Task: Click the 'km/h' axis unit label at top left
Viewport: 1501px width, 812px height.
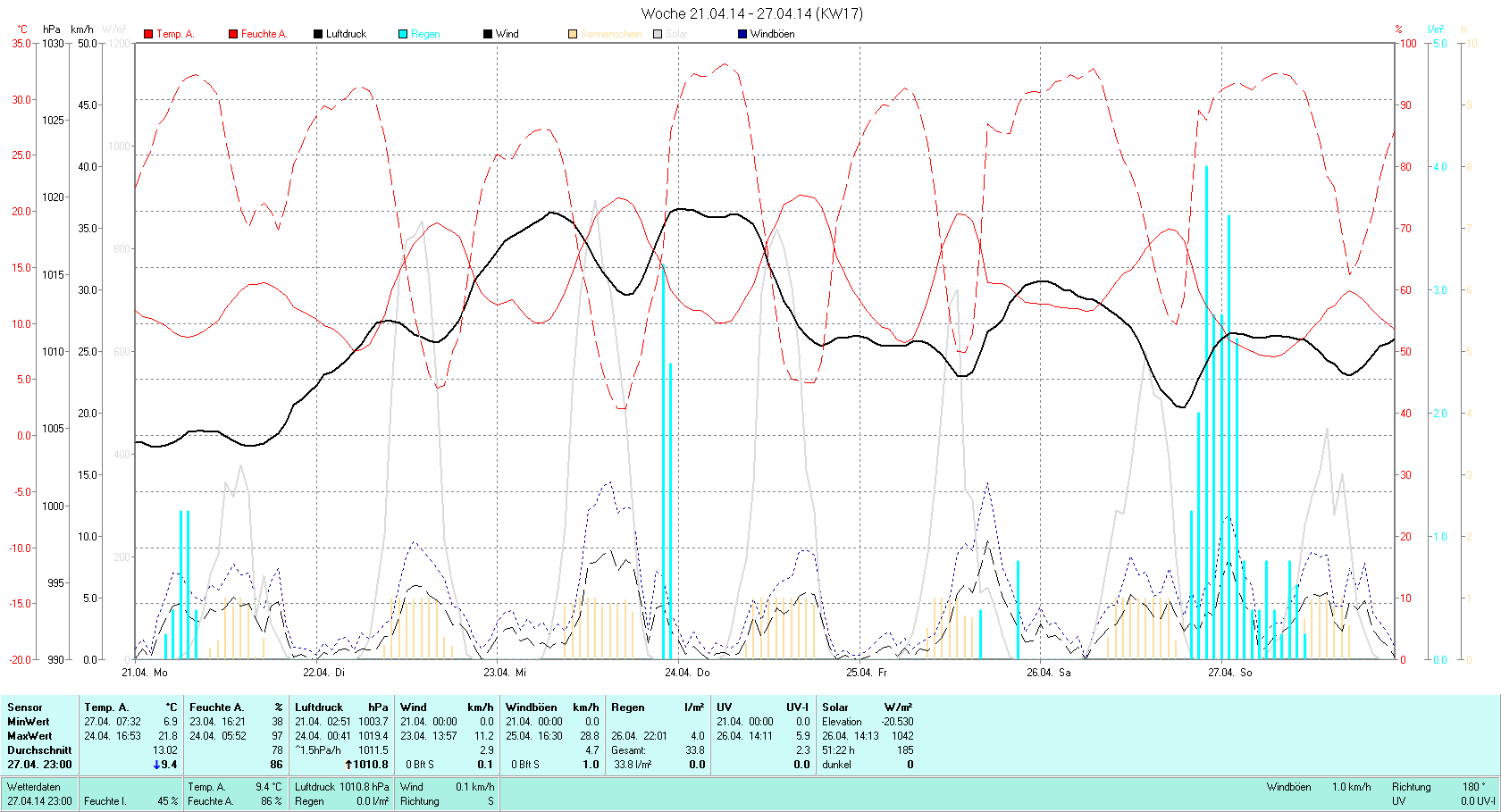Action: [x=82, y=29]
